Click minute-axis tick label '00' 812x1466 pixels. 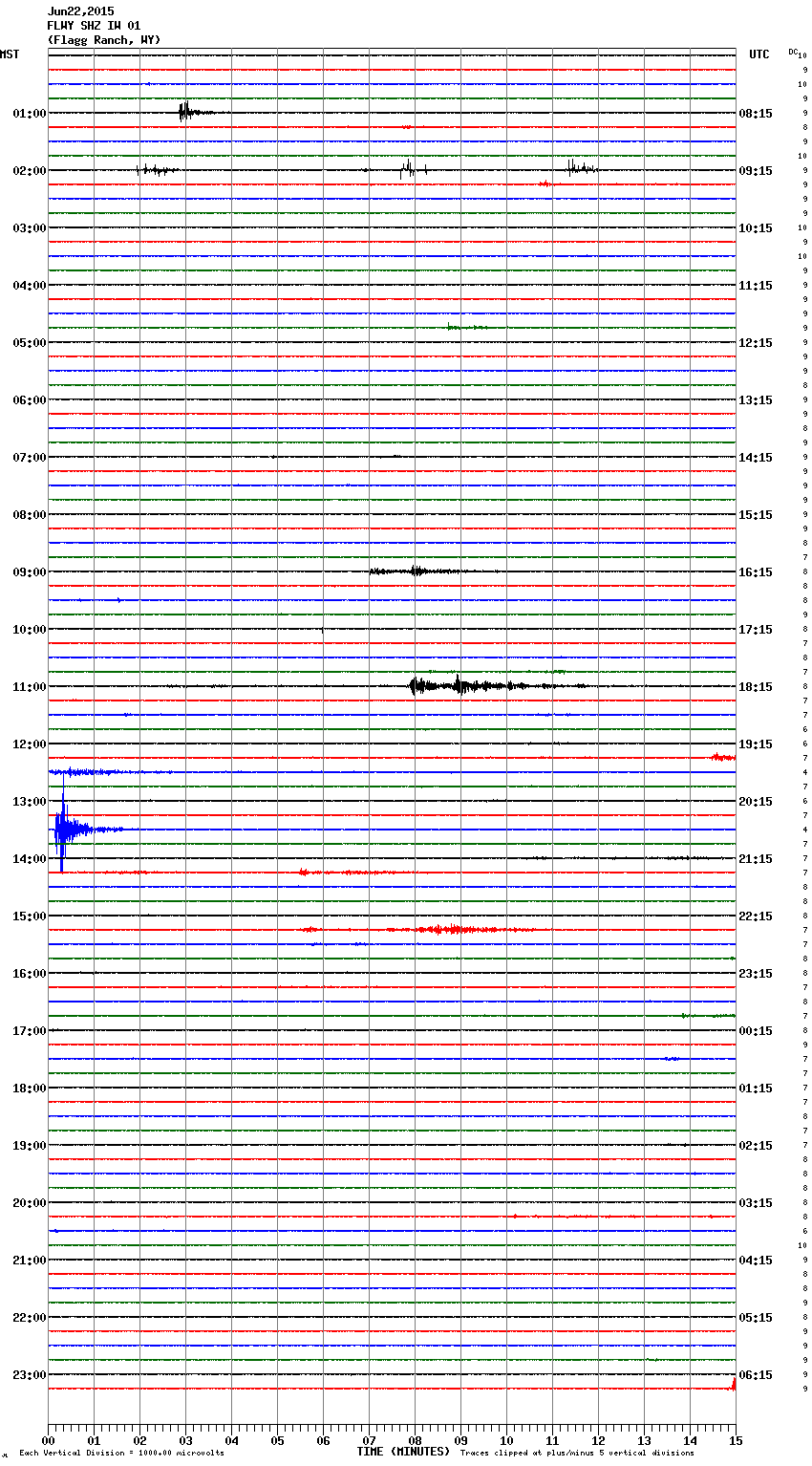coord(48,1441)
